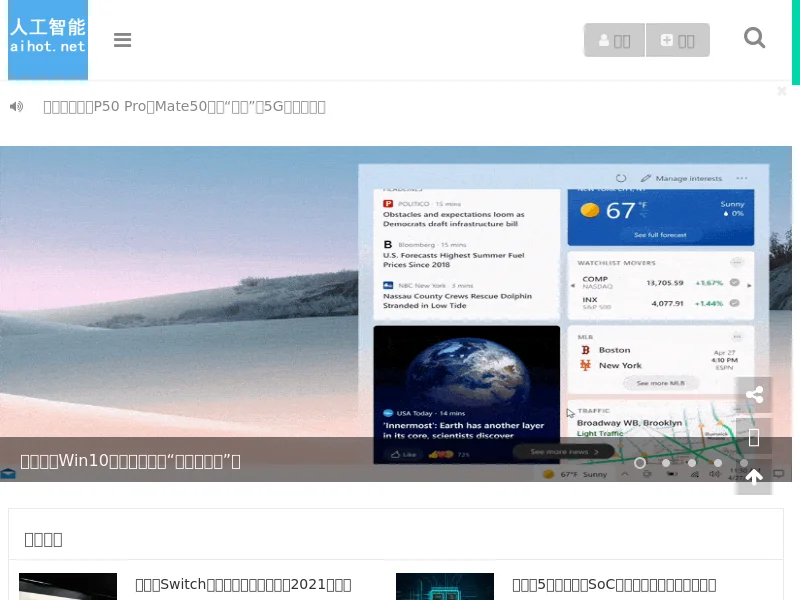Open the SoC chip article title

(614, 584)
